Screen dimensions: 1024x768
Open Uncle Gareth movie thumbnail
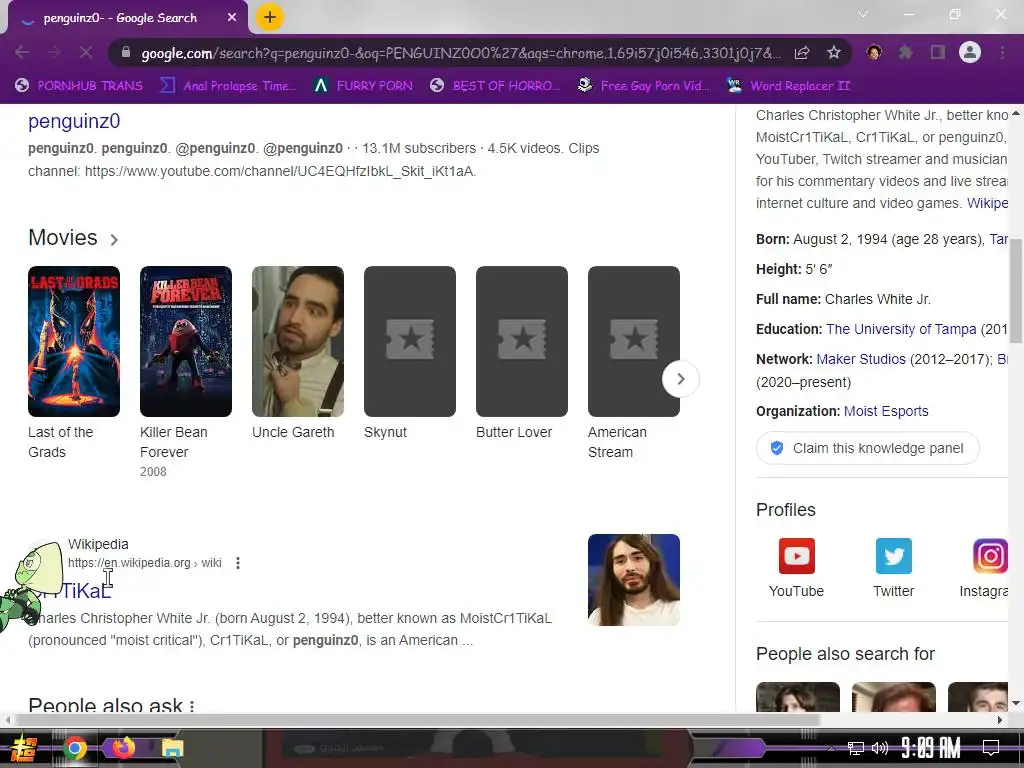(x=298, y=341)
